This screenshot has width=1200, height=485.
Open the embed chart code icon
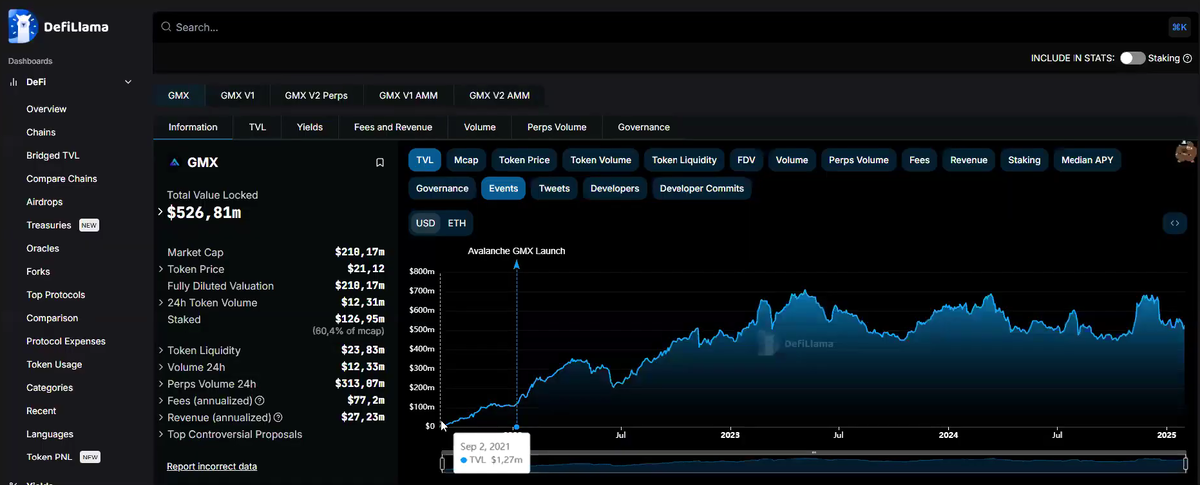(1175, 223)
